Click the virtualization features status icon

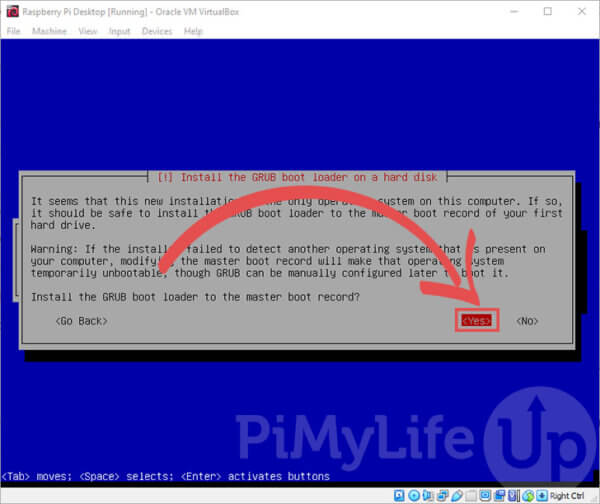click(x=514, y=496)
